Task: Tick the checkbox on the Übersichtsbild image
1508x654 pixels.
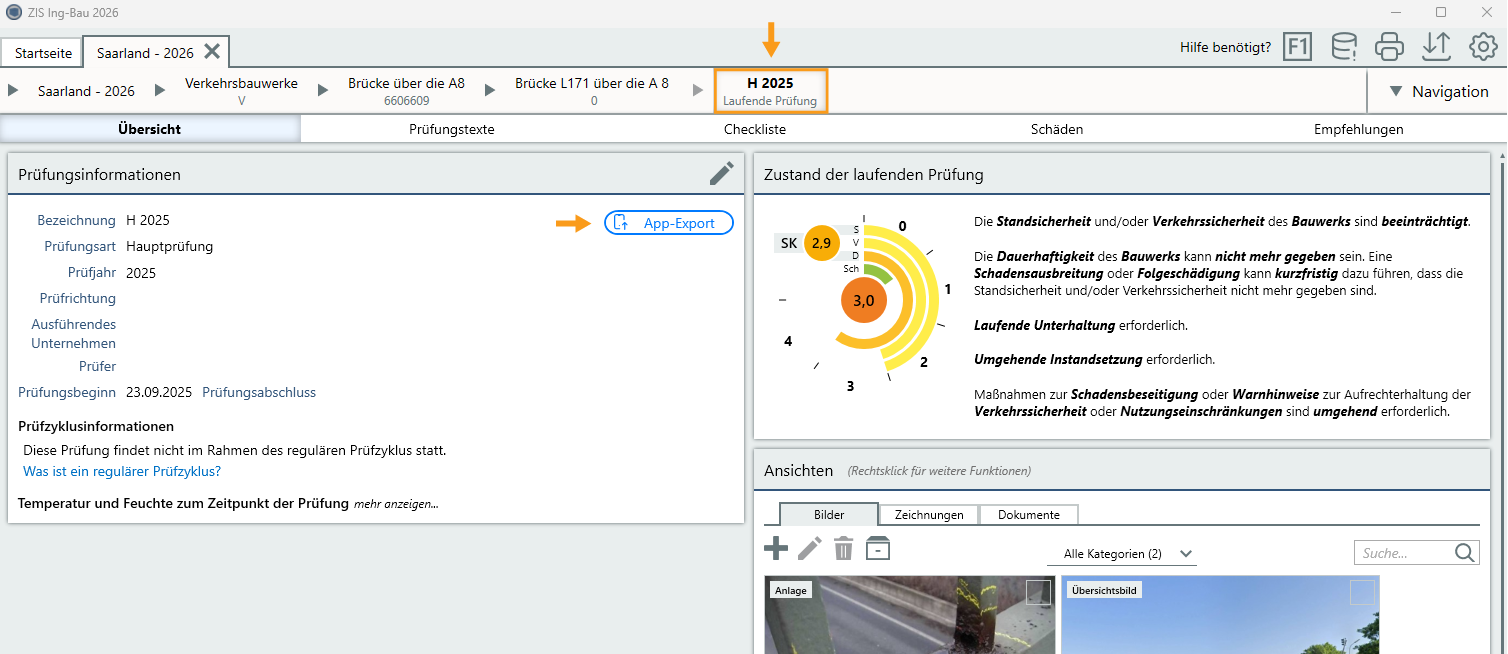Action: (1362, 593)
